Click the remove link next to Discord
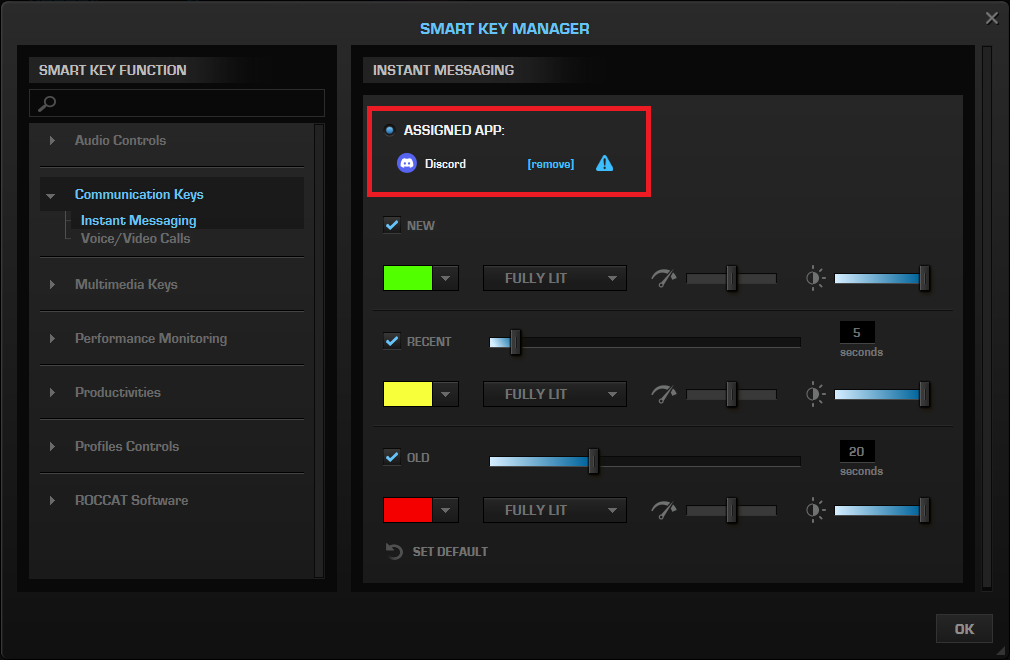The image size is (1010, 660). tap(551, 164)
